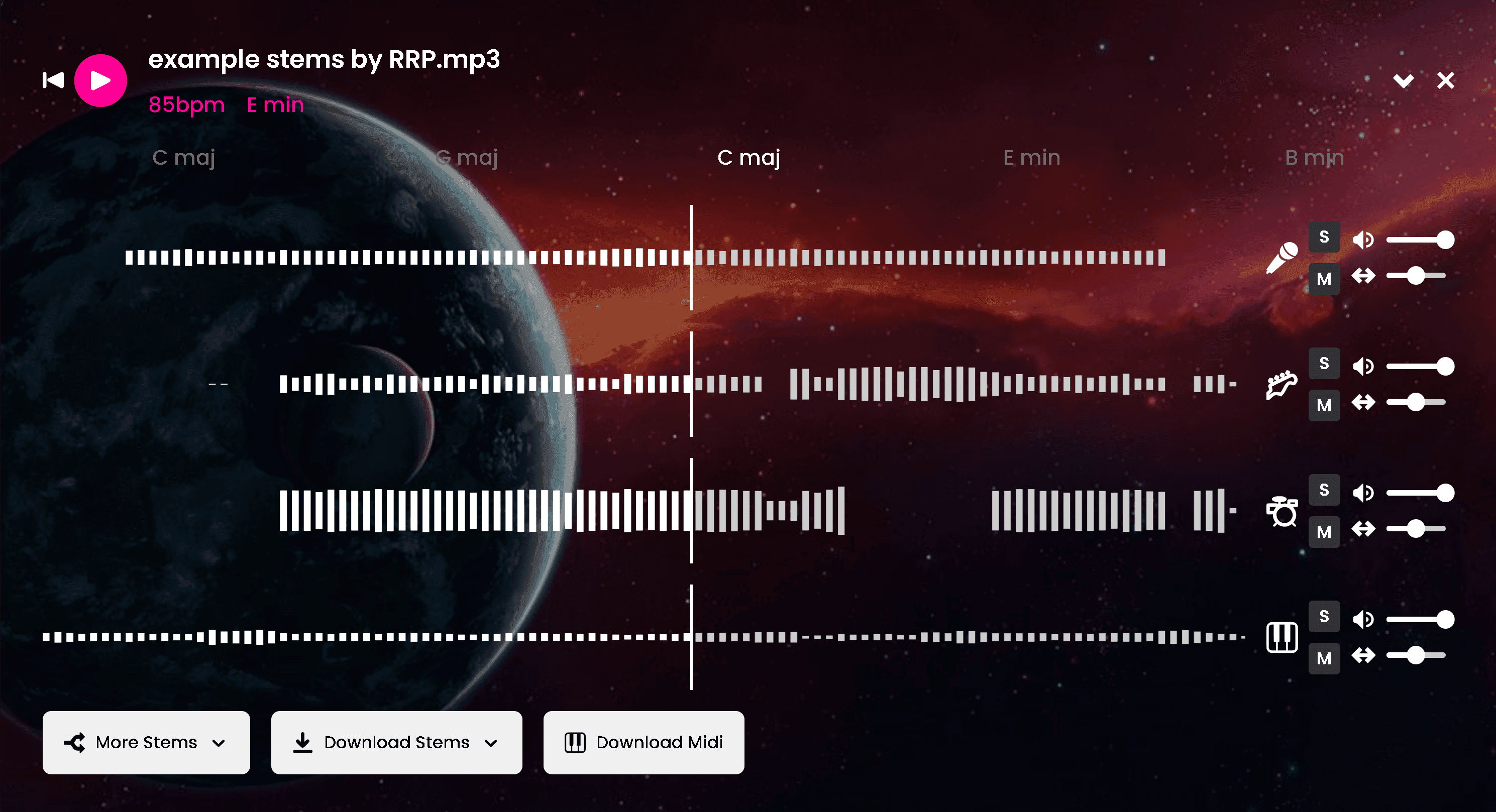Viewport: 1496px width, 812px height.
Task: Click the pink play button
Action: [100, 81]
